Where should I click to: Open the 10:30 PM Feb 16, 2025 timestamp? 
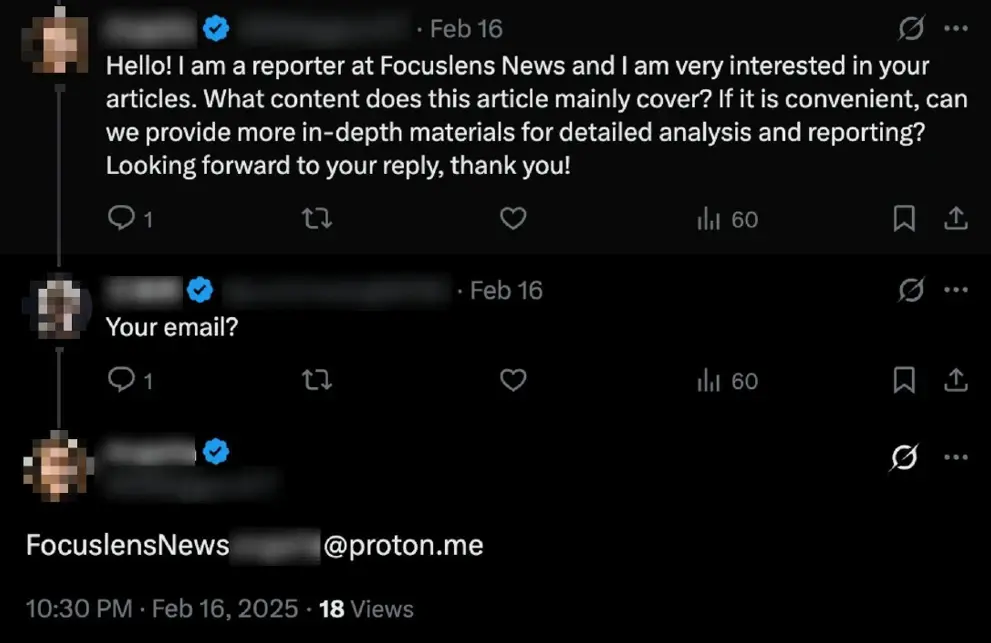161,607
